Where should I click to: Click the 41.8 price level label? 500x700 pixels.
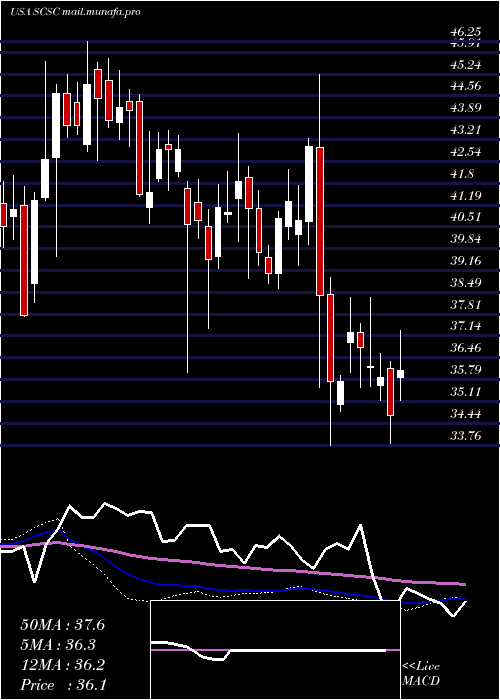[462, 174]
